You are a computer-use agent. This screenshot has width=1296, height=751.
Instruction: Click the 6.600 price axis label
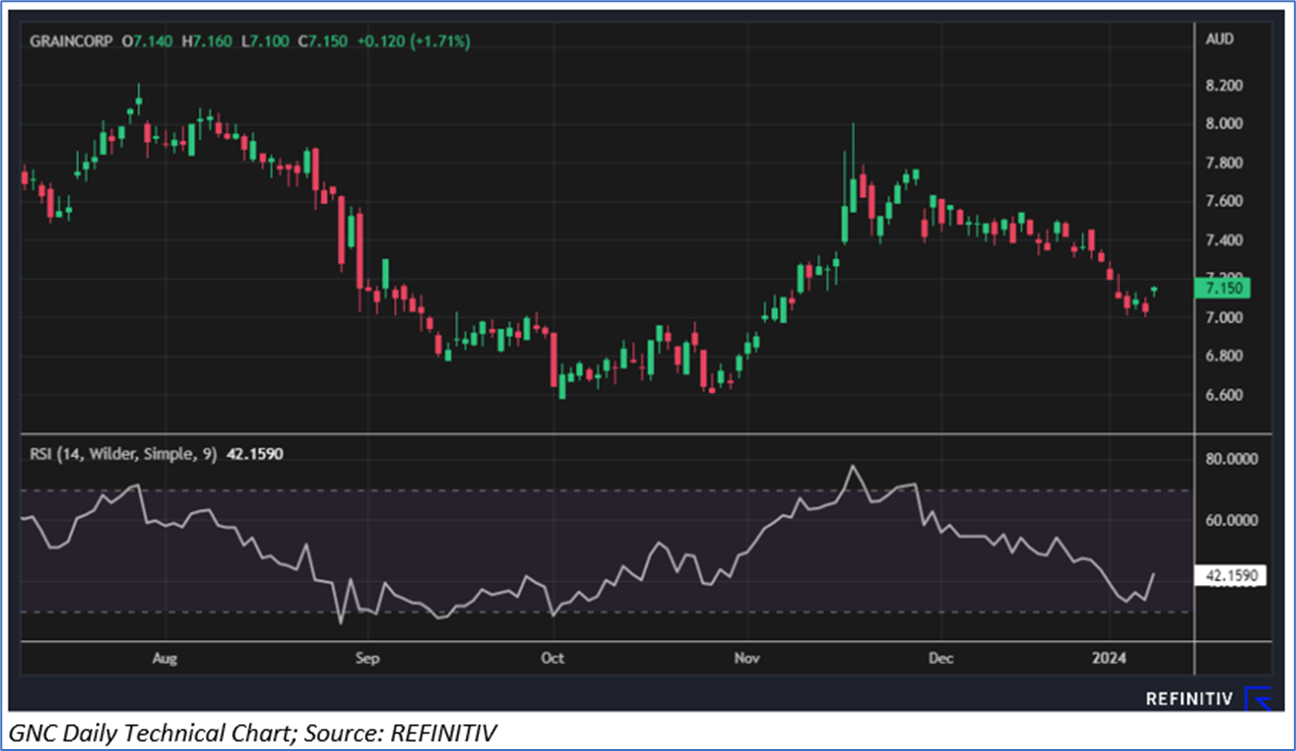tap(1223, 396)
